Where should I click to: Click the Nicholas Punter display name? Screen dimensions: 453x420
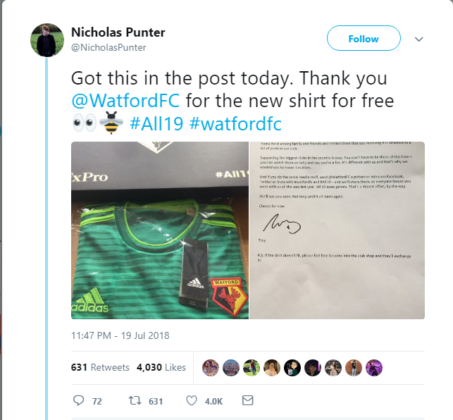click(x=118, y=32)
